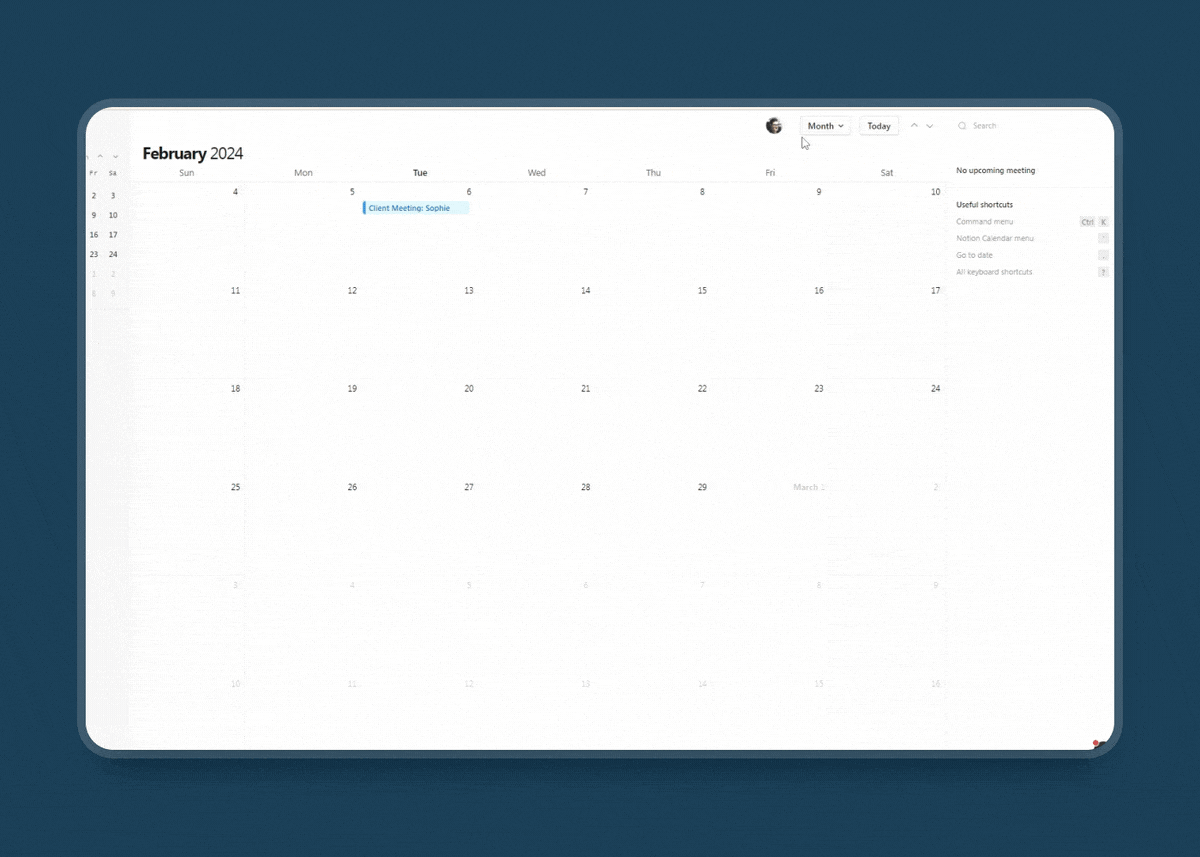
Task: Click the red recording dot in the corner
Action: (x=1096, y=743)
